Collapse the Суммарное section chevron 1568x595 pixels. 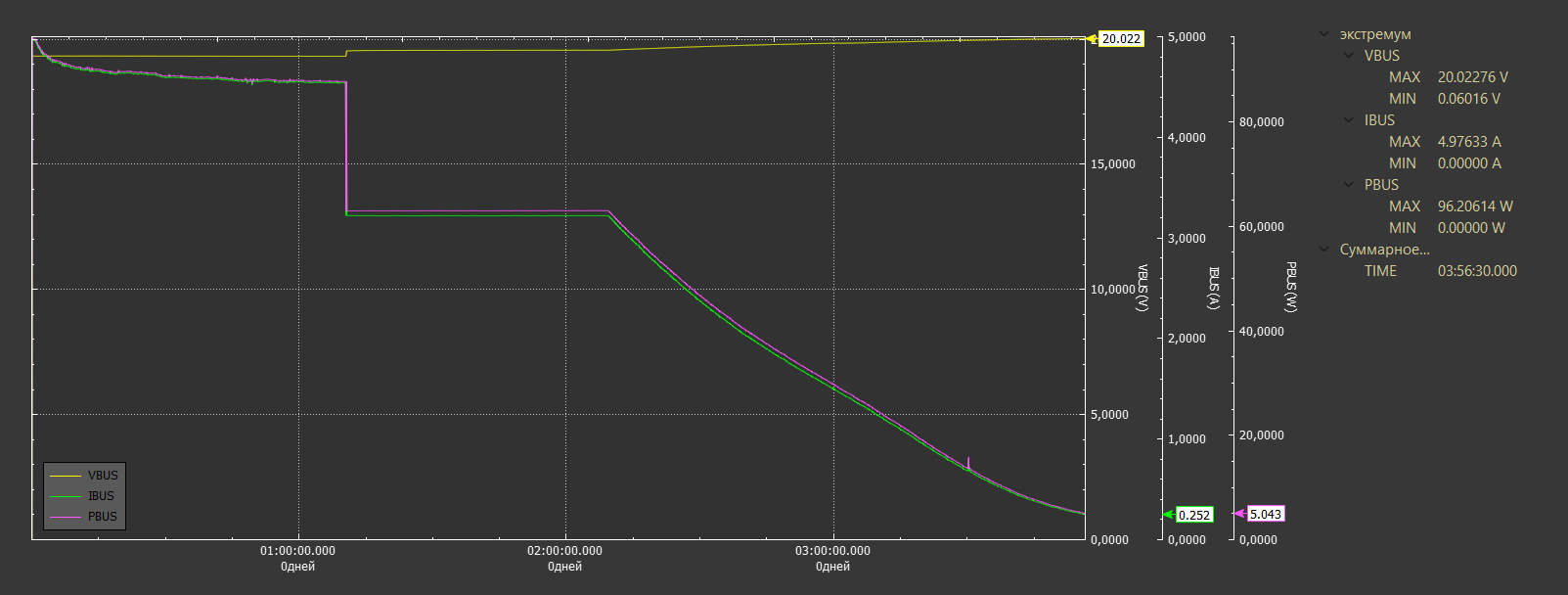point(1324,250)
